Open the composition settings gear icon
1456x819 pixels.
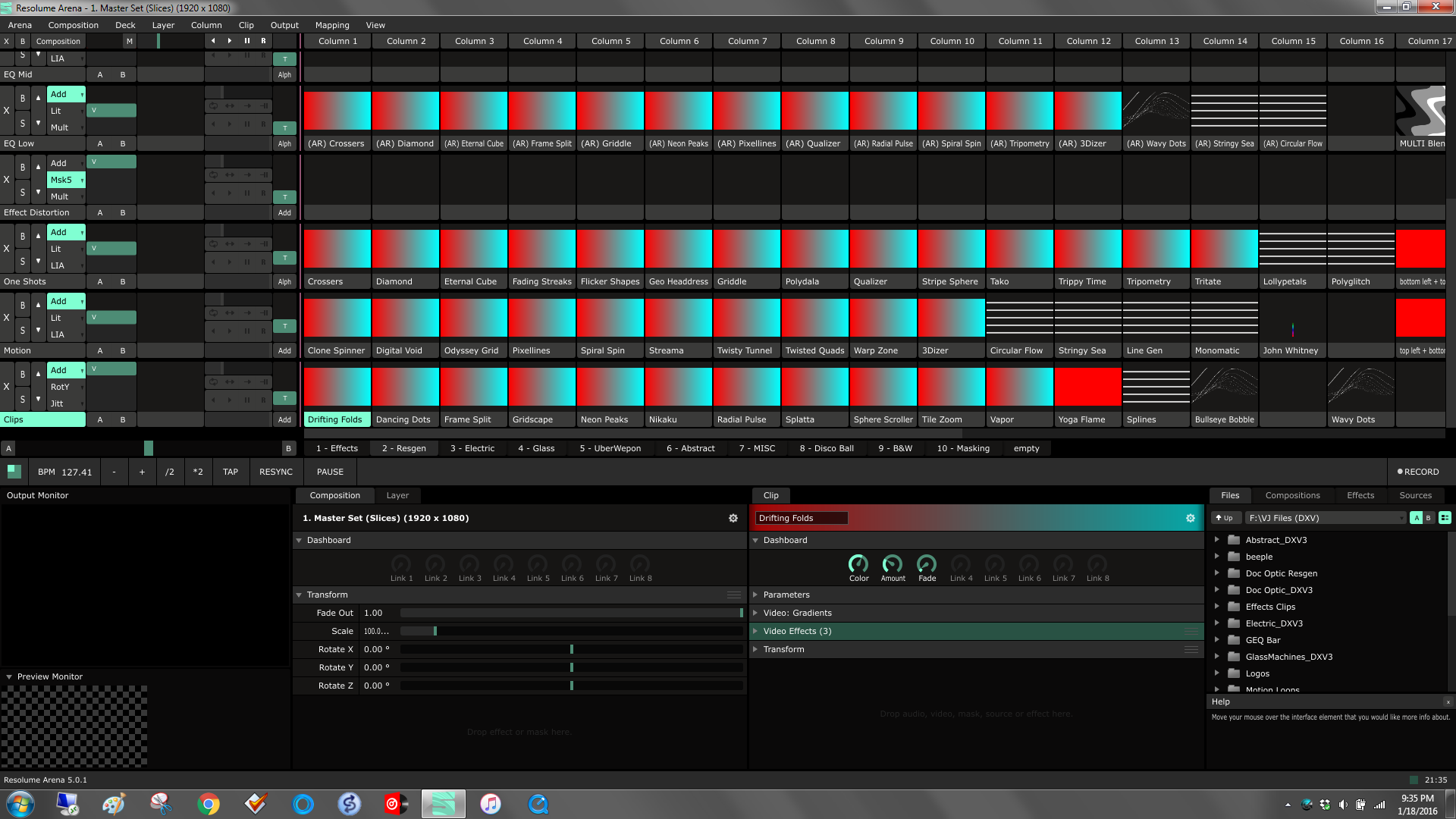pyautogui.click(x=733, y=518)
